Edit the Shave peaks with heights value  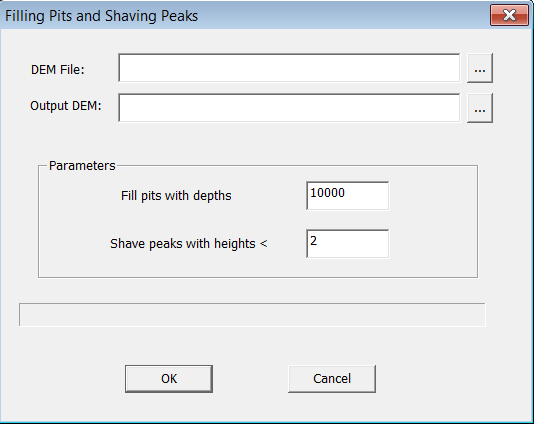pyautogui.click(x=347, y=244)
